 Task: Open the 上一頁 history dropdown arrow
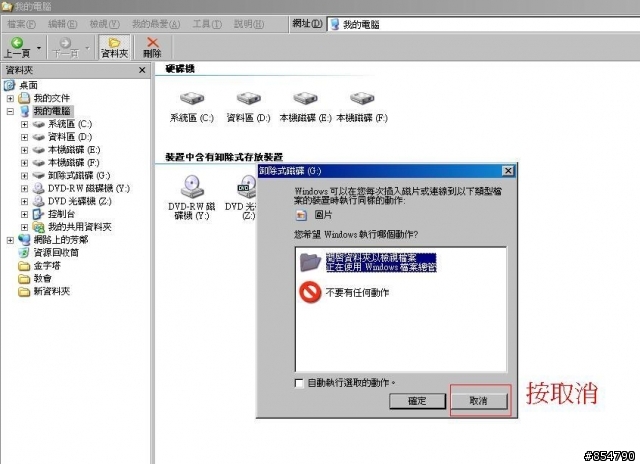tap(39, 48)
